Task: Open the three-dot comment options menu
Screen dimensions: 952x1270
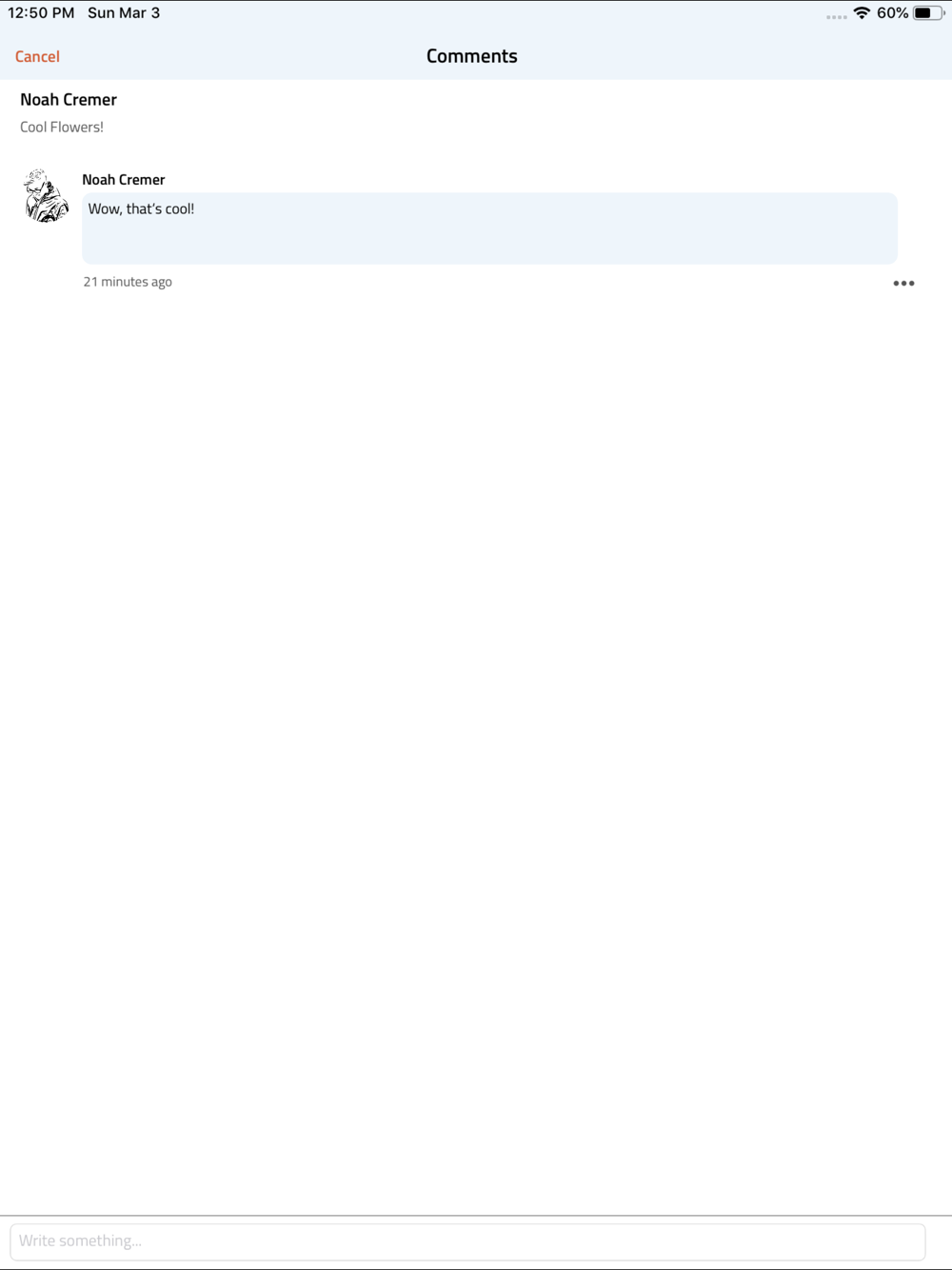Action: pos(903,283)
